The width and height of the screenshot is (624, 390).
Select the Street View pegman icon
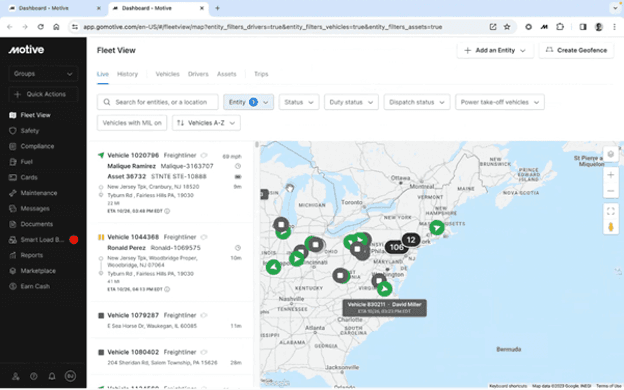click(x=610, y=227)
